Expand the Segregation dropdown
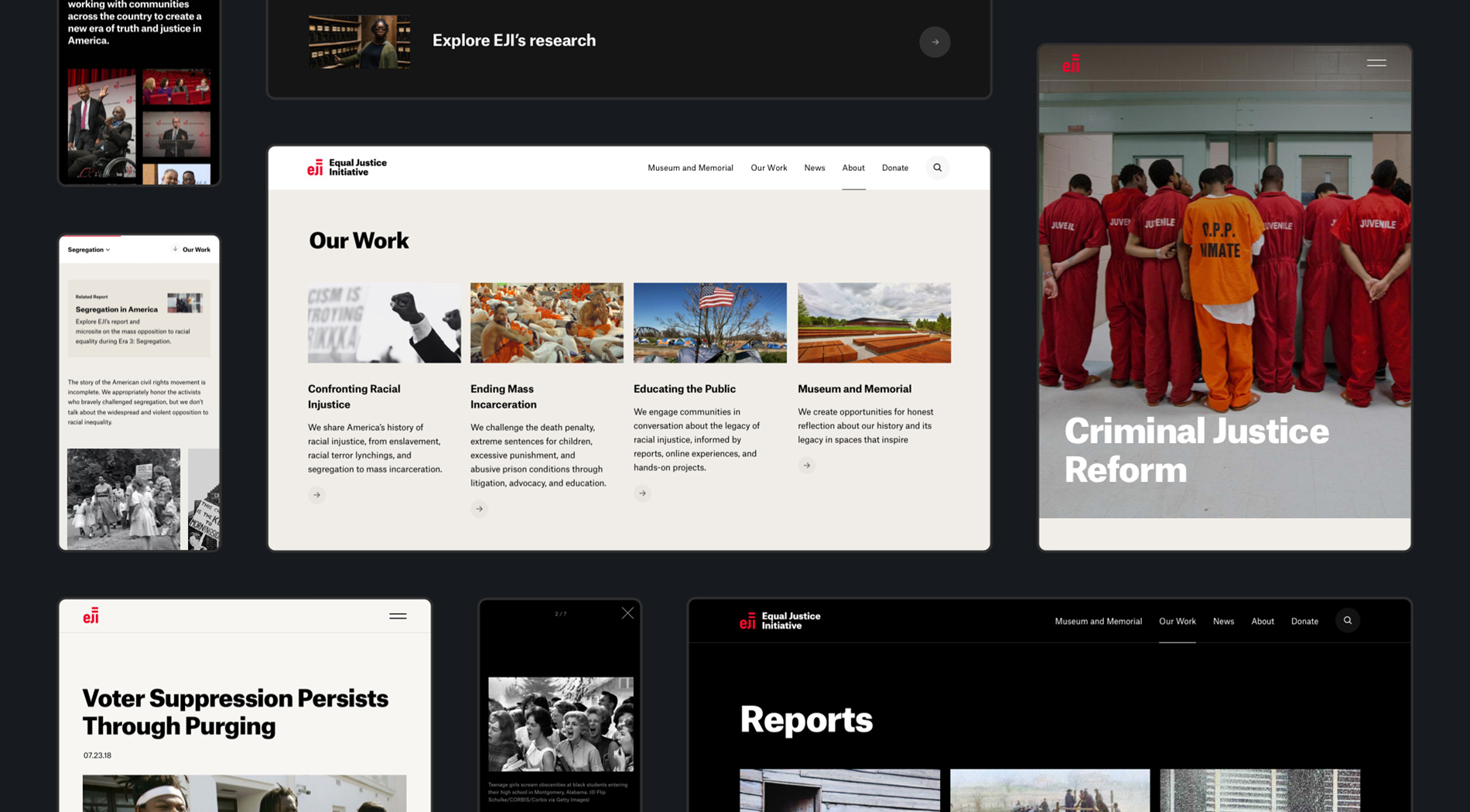The width and height of the screenshot is (1470, 812). click(89, 250)
